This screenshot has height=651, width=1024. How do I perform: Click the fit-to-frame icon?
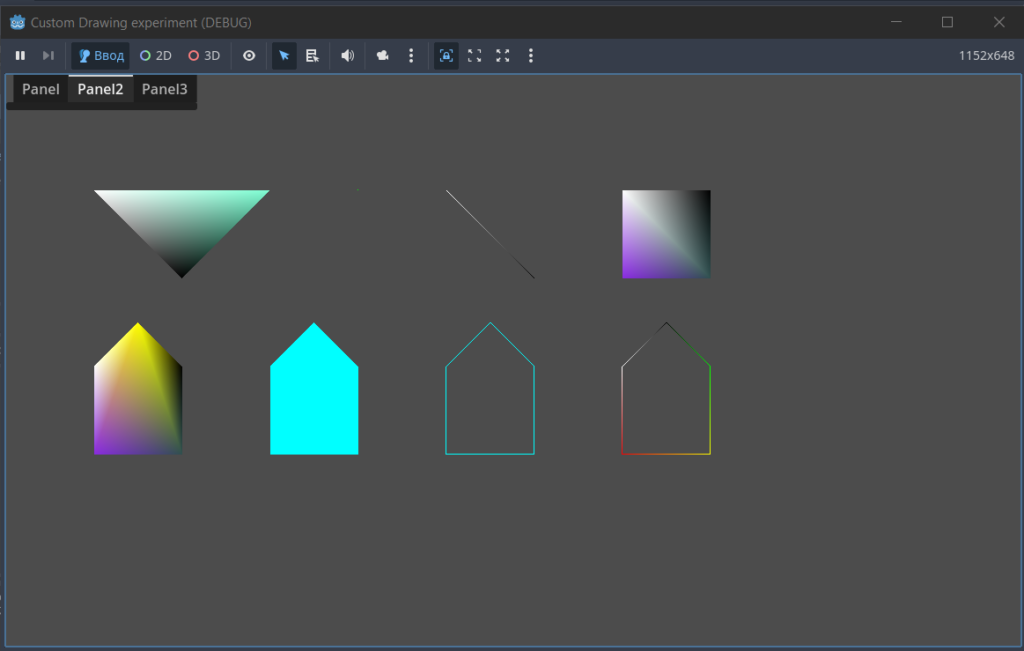tap(475, 56)
